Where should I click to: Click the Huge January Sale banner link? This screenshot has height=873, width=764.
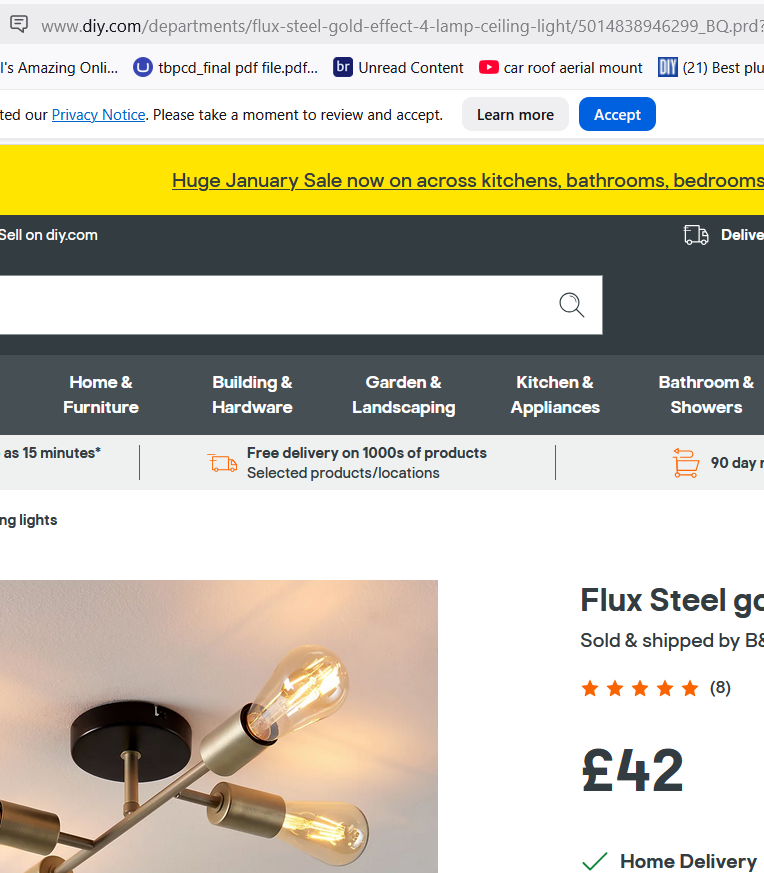[467, 181]
